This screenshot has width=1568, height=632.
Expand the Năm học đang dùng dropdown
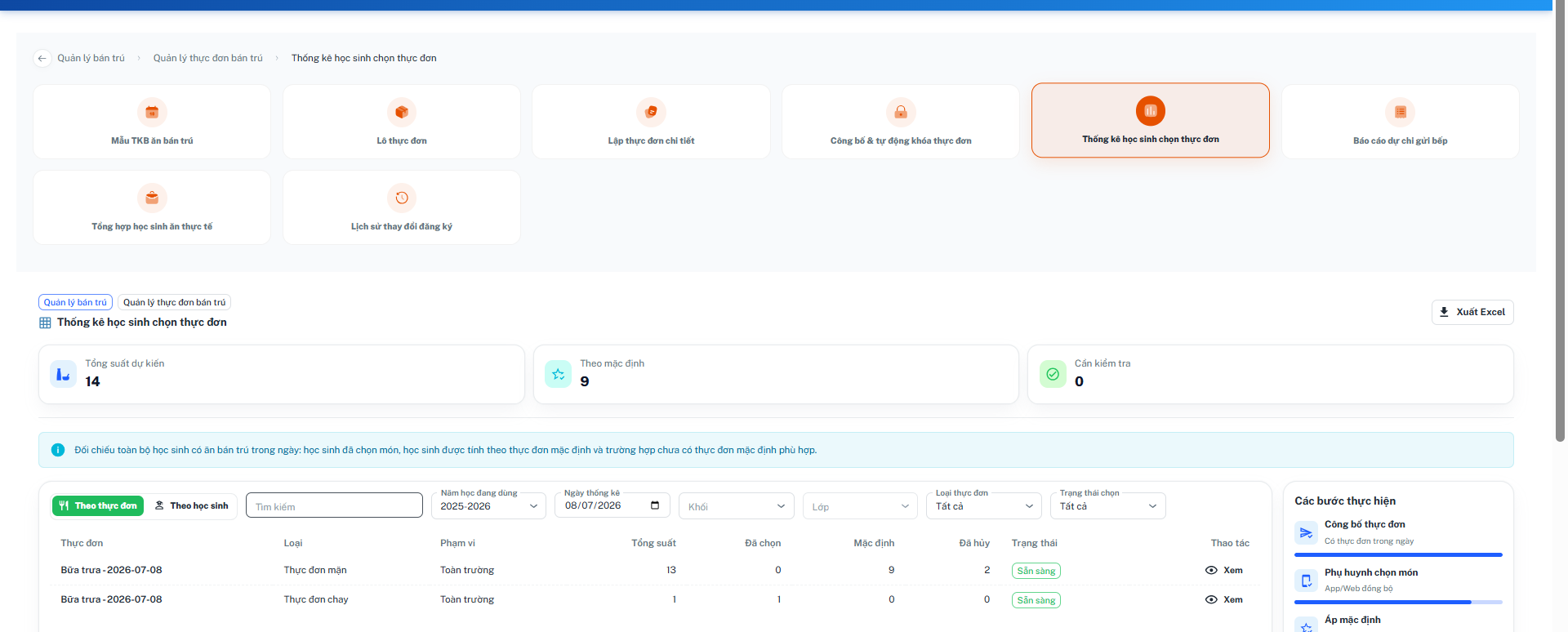pyautogui.click(x=488, y=506)
